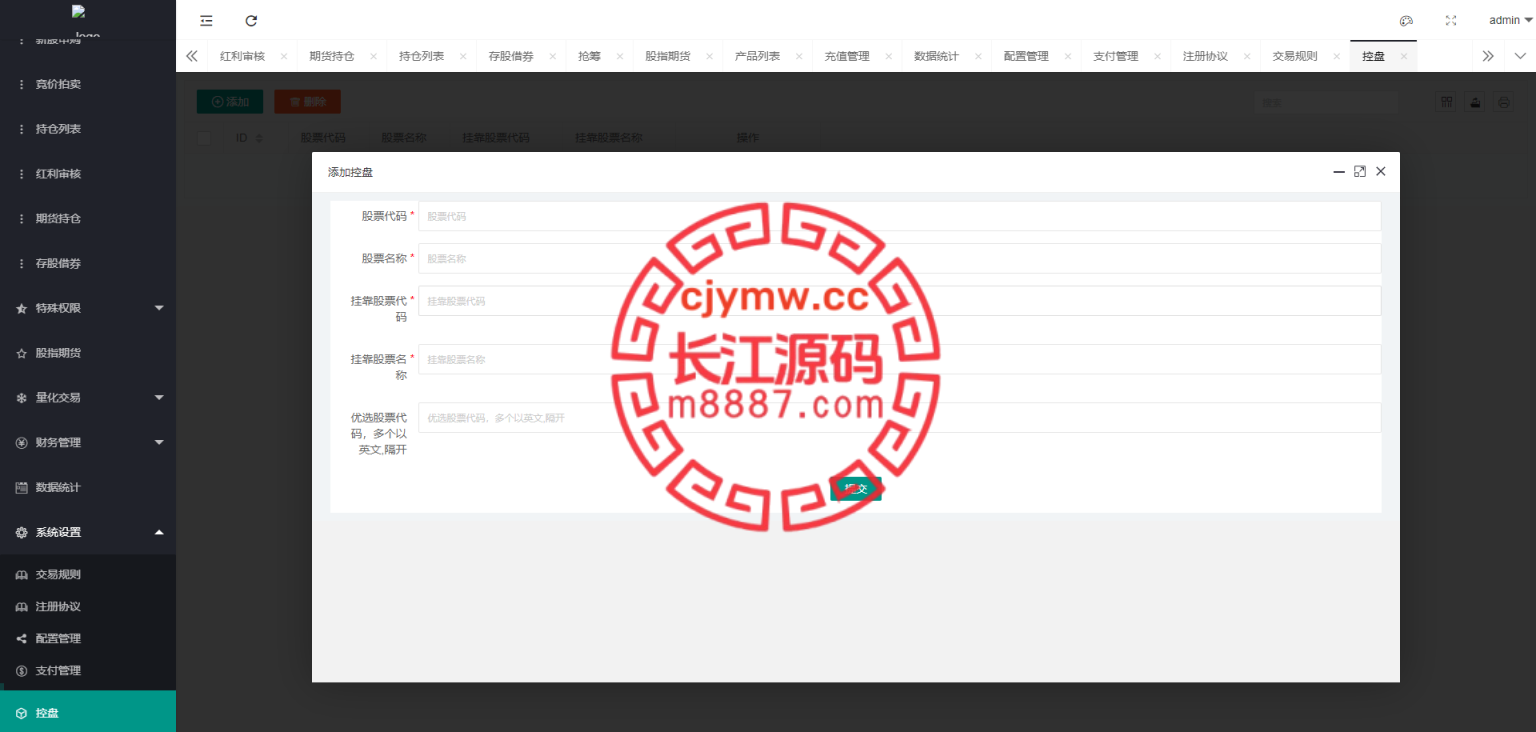Screen dimensions: 1536x732
Task: Click the 挂靠股票名称 input field
Action: coord(899,359)
